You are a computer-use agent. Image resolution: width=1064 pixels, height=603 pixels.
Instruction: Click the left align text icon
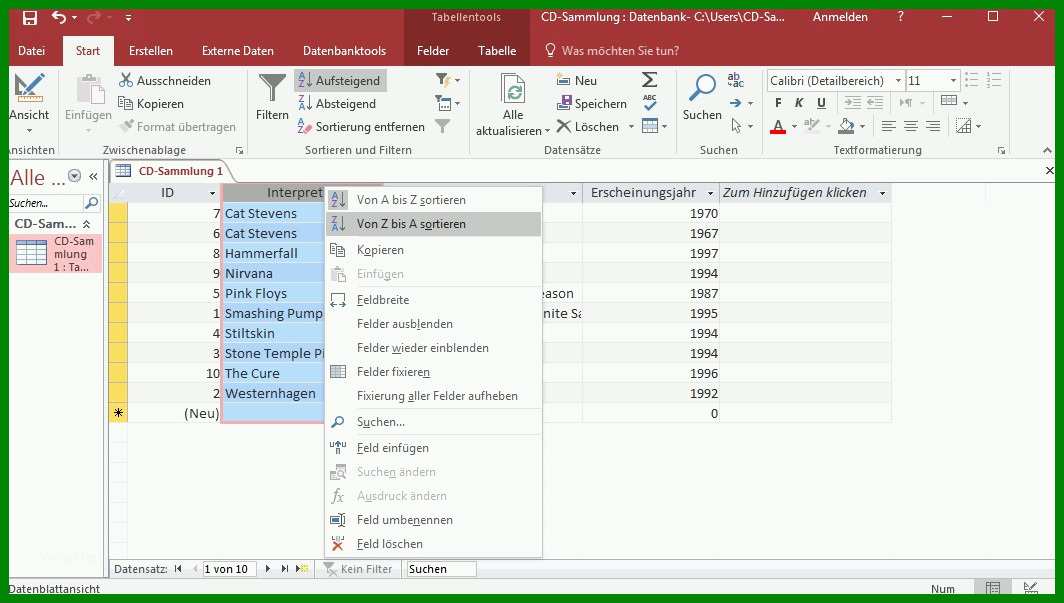point(888,126)
